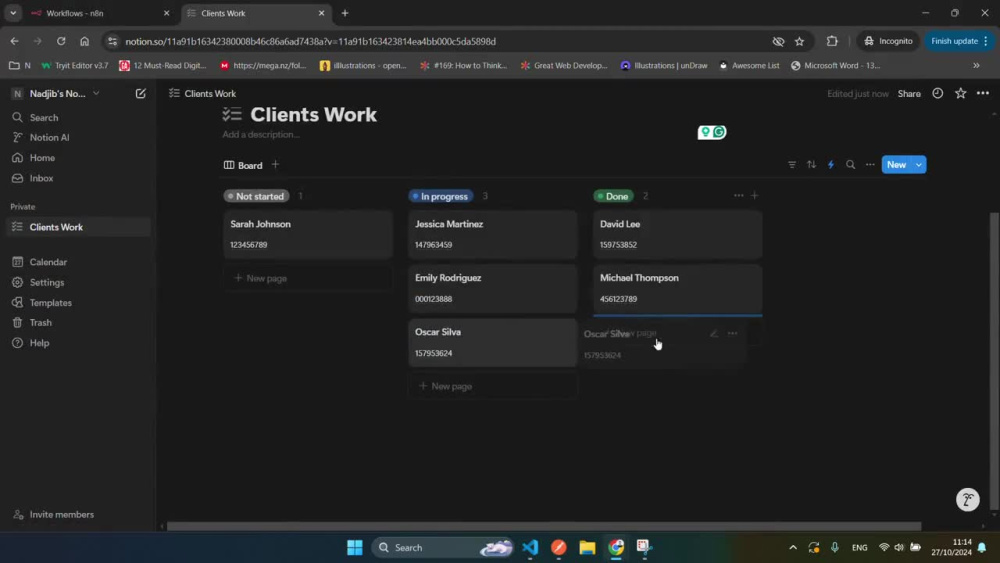Reload the browser page

61,41
